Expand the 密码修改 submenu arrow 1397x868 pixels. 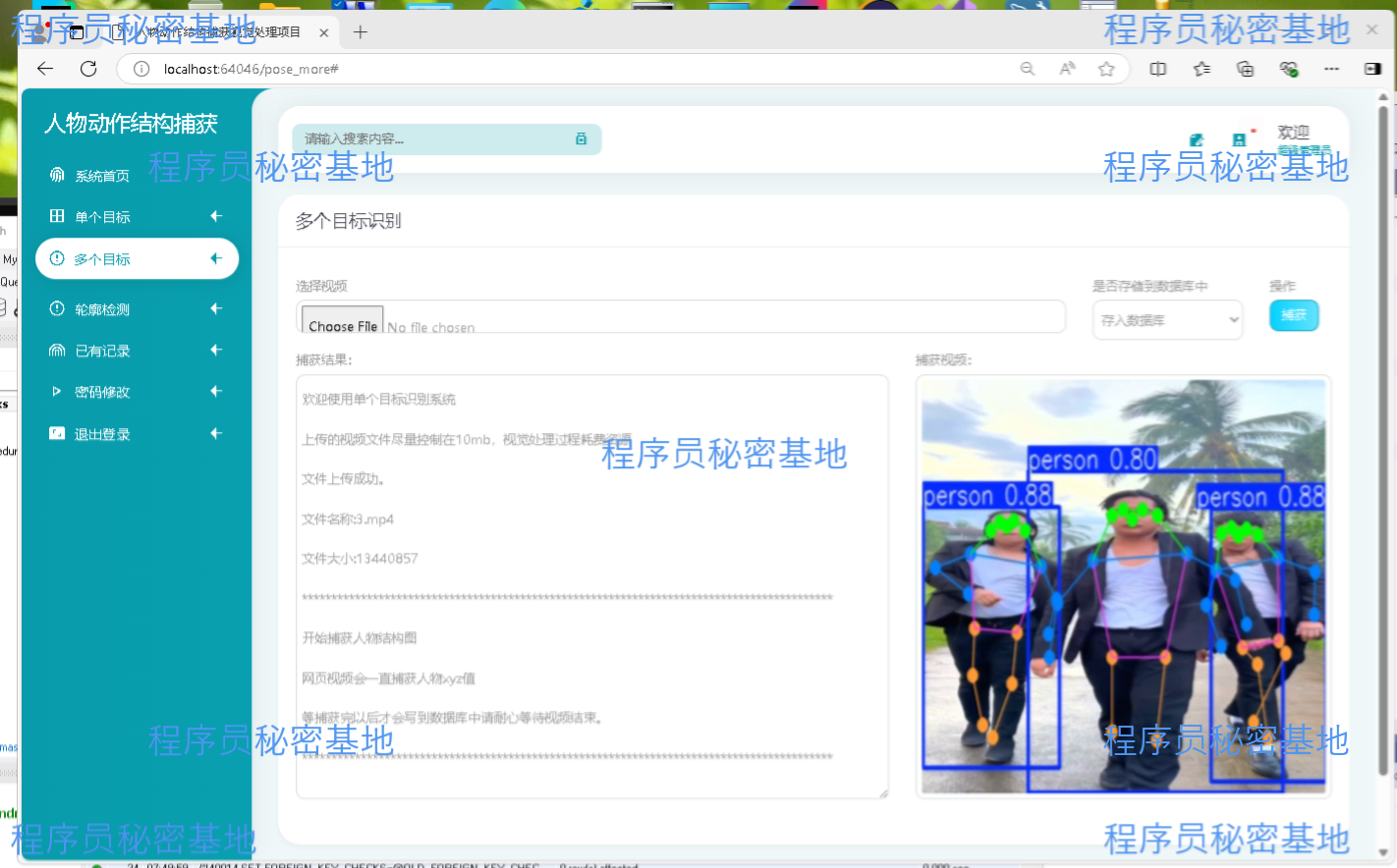coord(216,391)
